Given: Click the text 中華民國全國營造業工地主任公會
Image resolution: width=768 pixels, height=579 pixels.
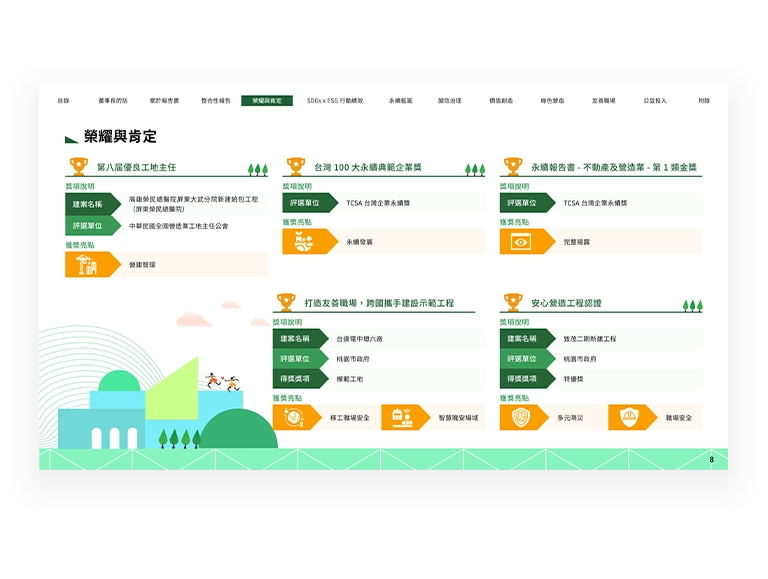Looking at the screenshot, I should [x=178, y=226].
